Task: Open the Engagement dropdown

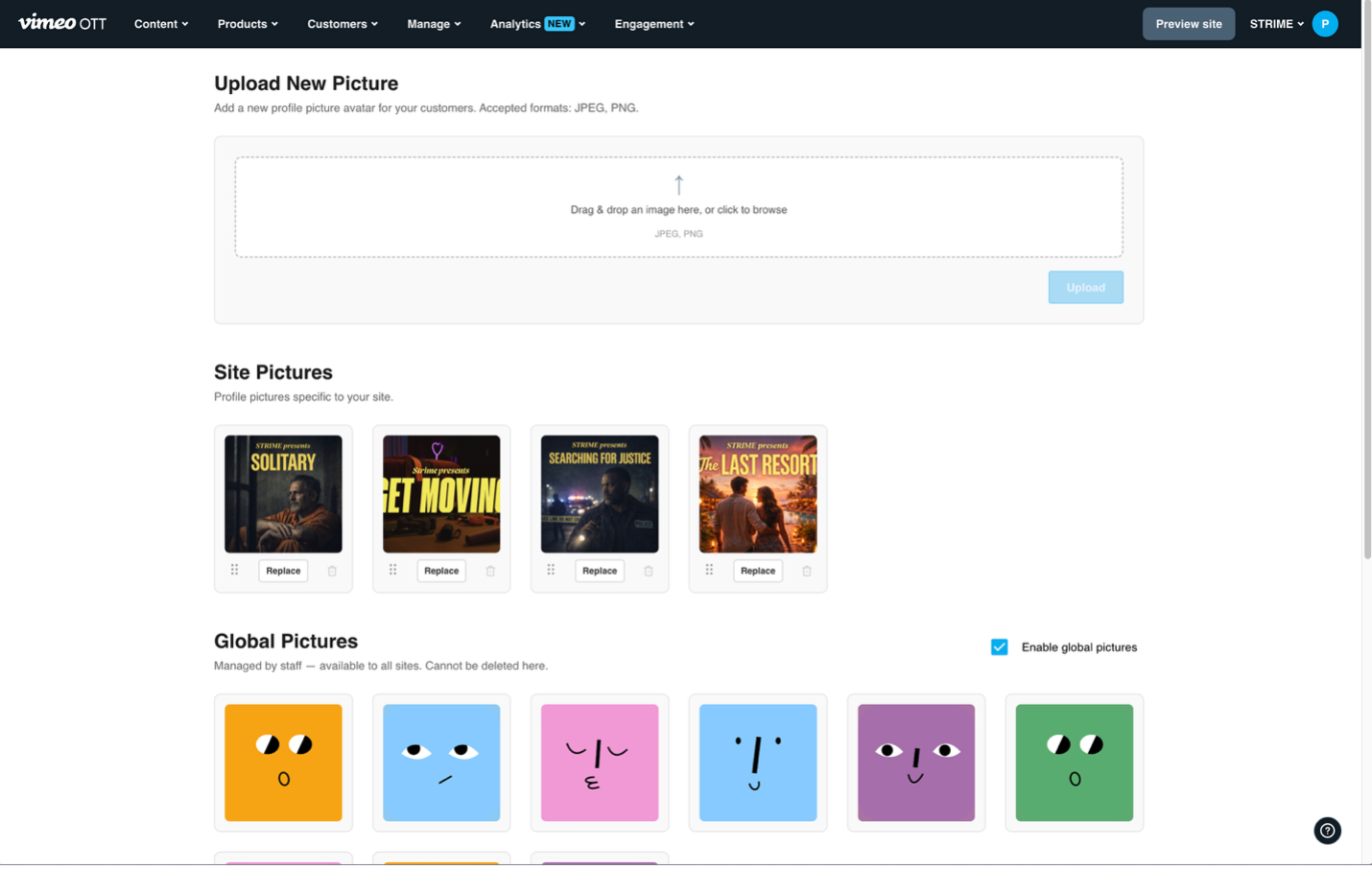Action: tap(654, 24)
